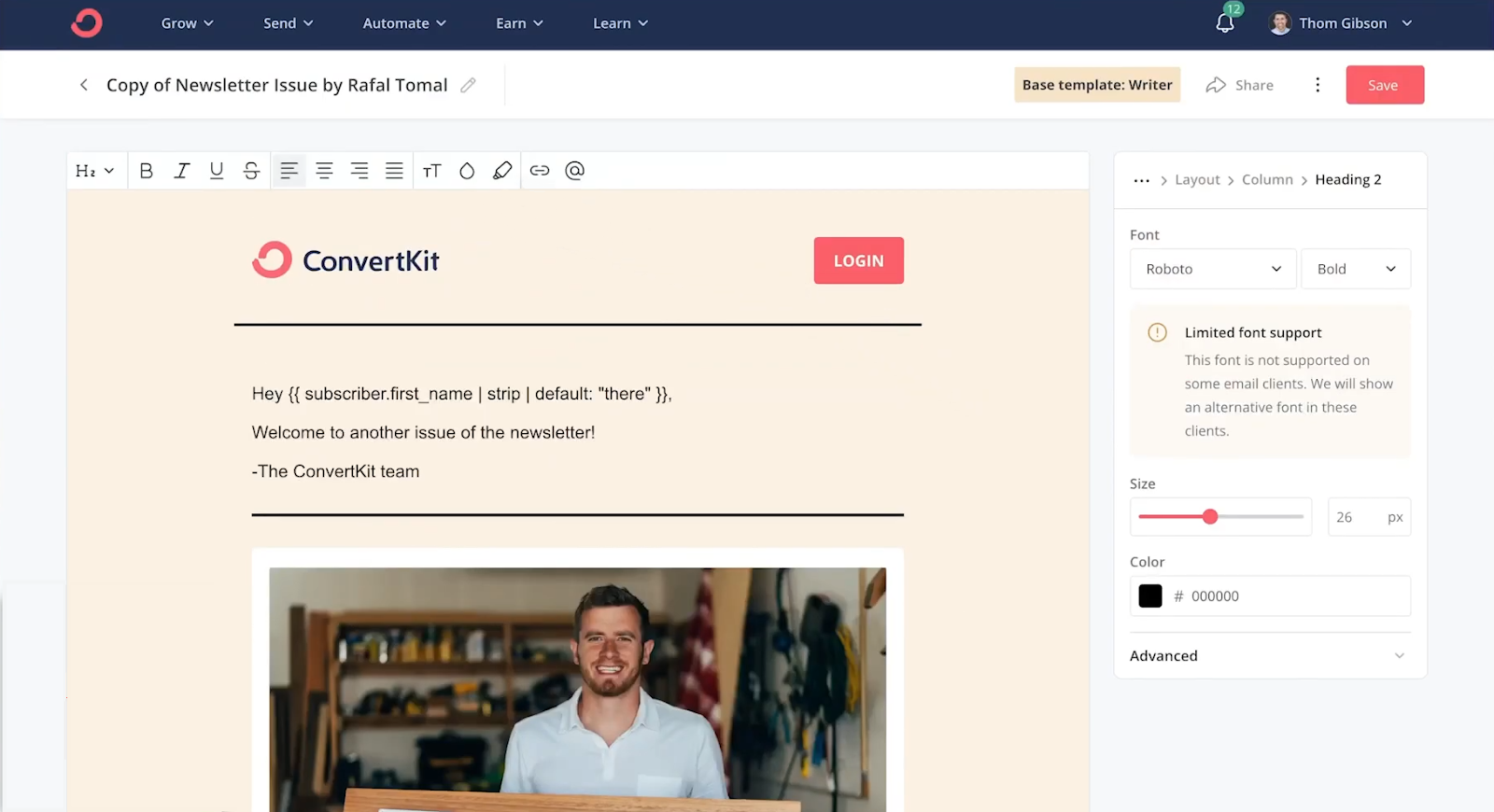Click the font size slider handle
Image resolution: width=1494 pixels, height=812 pixels.
[x=1210, y=517]
